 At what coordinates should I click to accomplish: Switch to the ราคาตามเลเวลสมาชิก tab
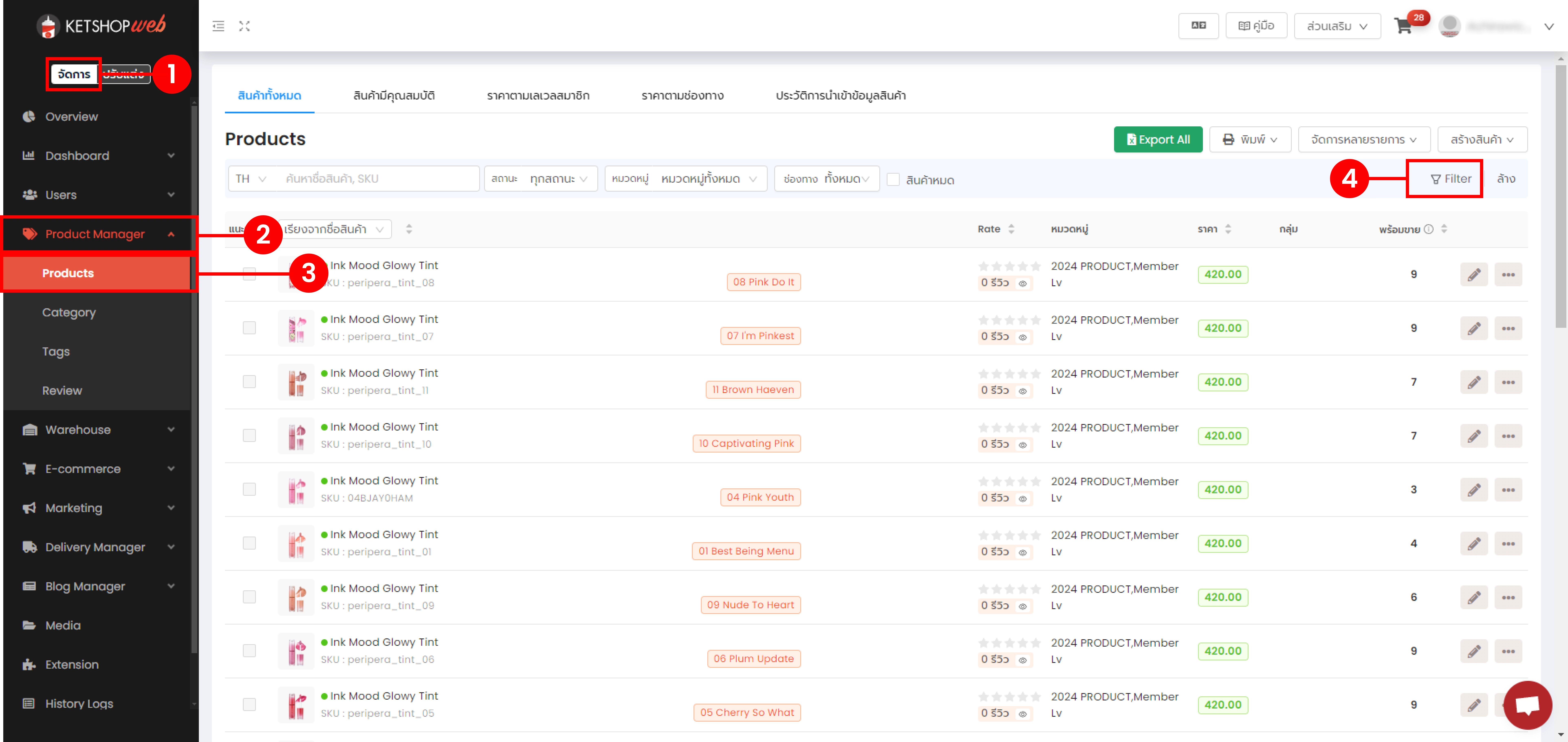(x=538, y=96)
